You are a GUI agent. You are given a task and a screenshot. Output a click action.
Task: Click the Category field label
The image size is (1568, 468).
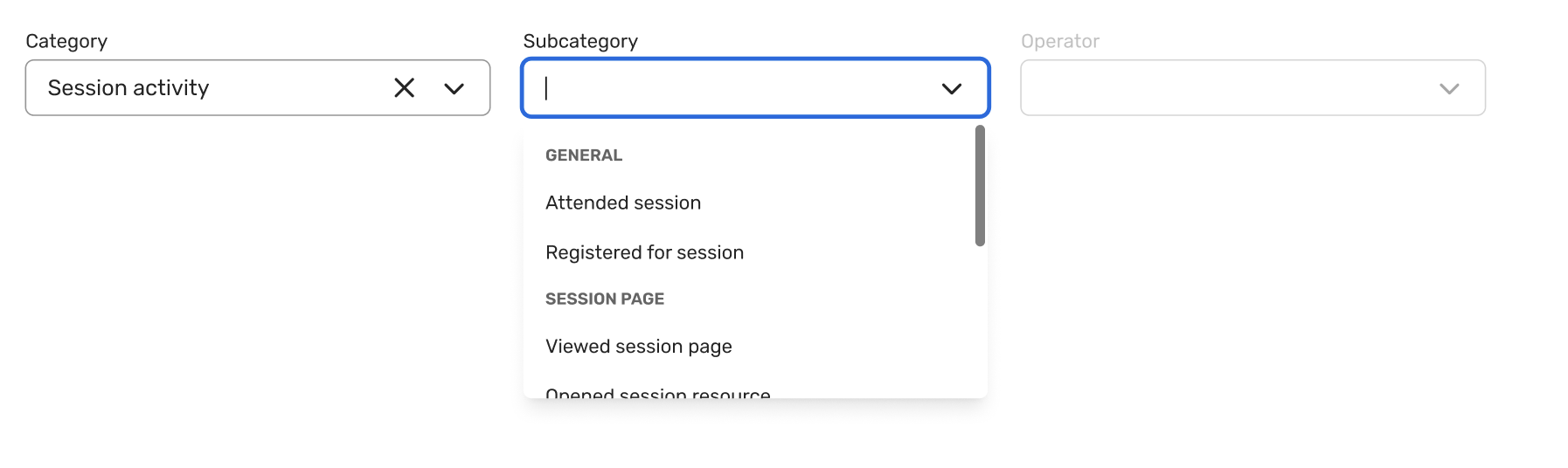point(66,41)
